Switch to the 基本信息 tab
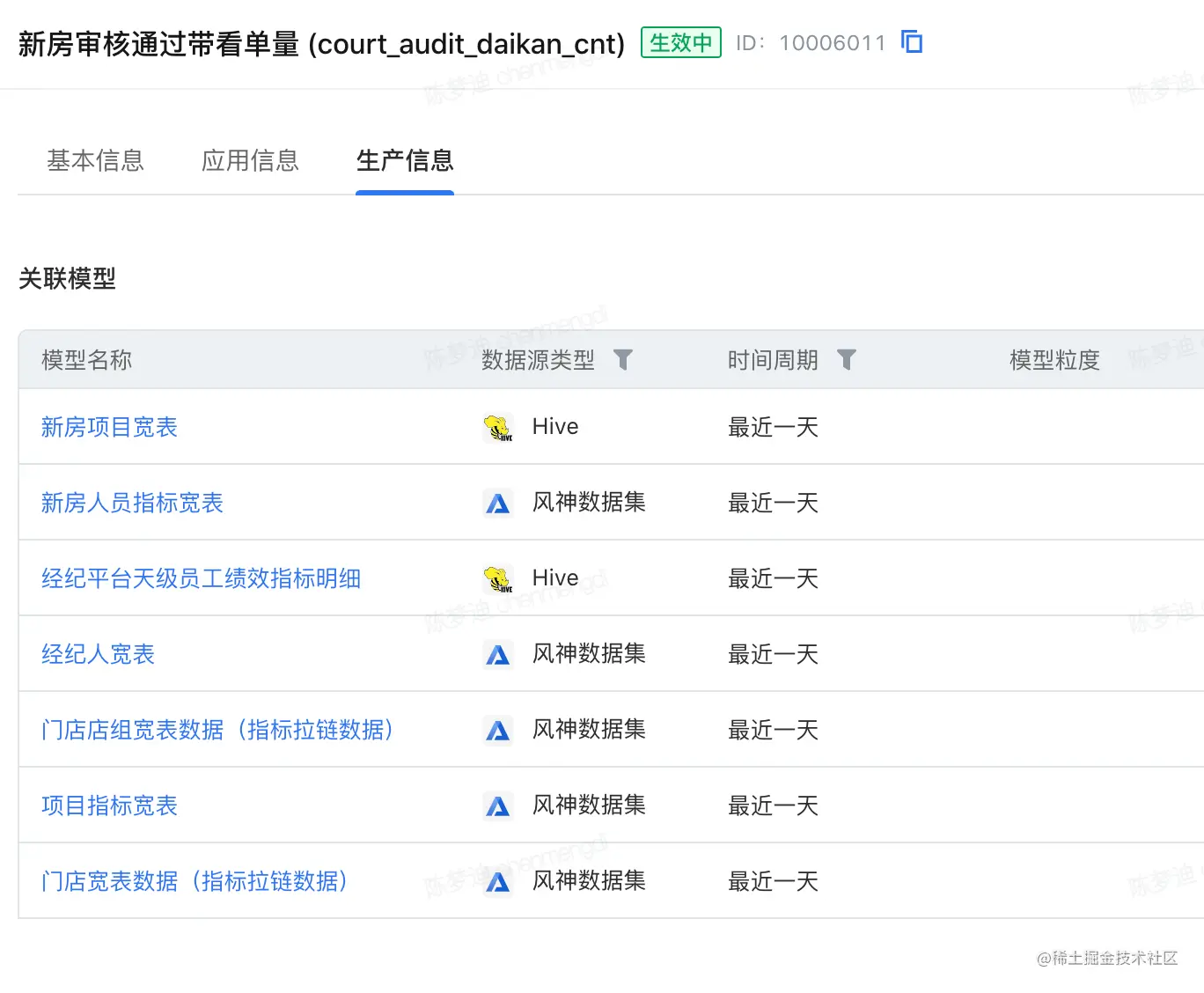This screenshot has height=993, width=1204. pyautogui.click(x=95, y=160)
